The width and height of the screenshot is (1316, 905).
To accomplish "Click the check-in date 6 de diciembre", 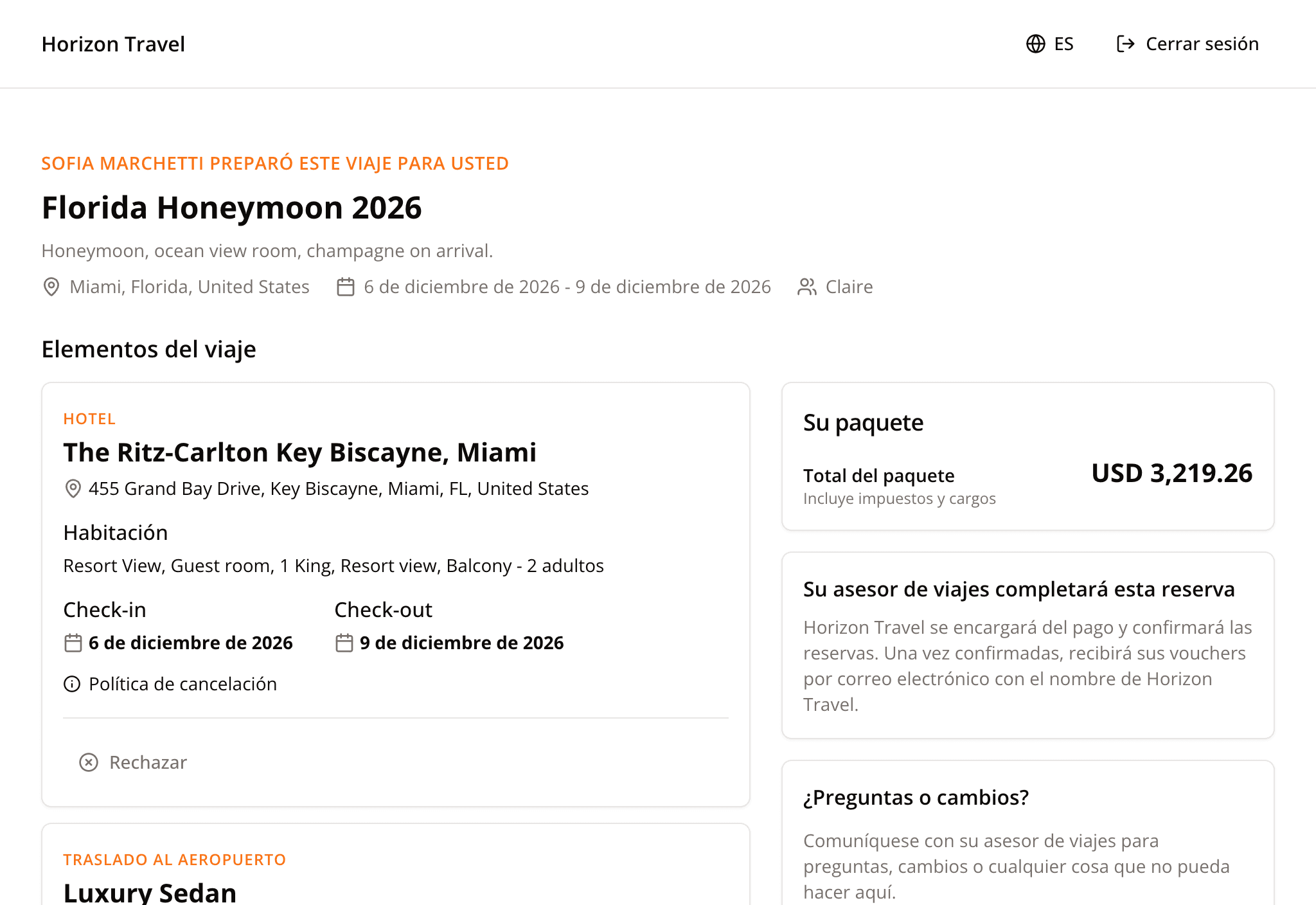I will coord(191,643).
